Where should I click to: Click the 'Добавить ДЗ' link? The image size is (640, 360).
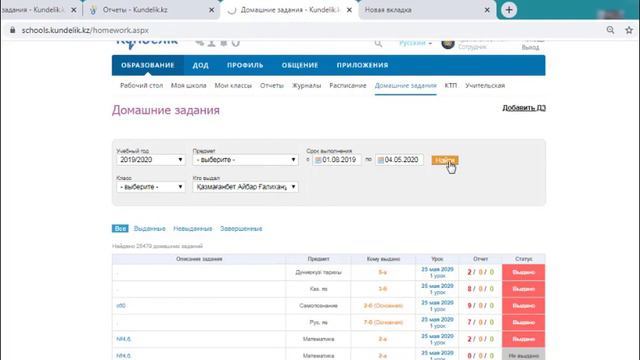pyautogui.click(x=524, y=107)
